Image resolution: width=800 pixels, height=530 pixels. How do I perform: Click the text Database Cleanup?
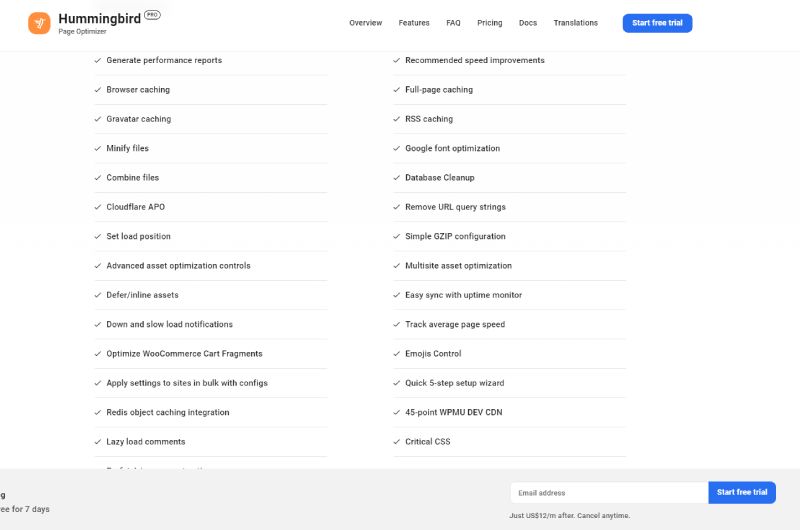(440, 178)
